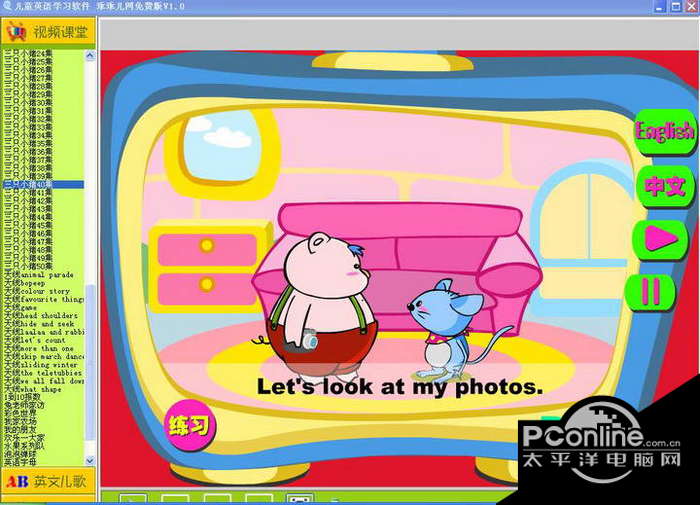Open the 'hide and seek' lesson
Screen dimensions: 700x505
point(39,324)
